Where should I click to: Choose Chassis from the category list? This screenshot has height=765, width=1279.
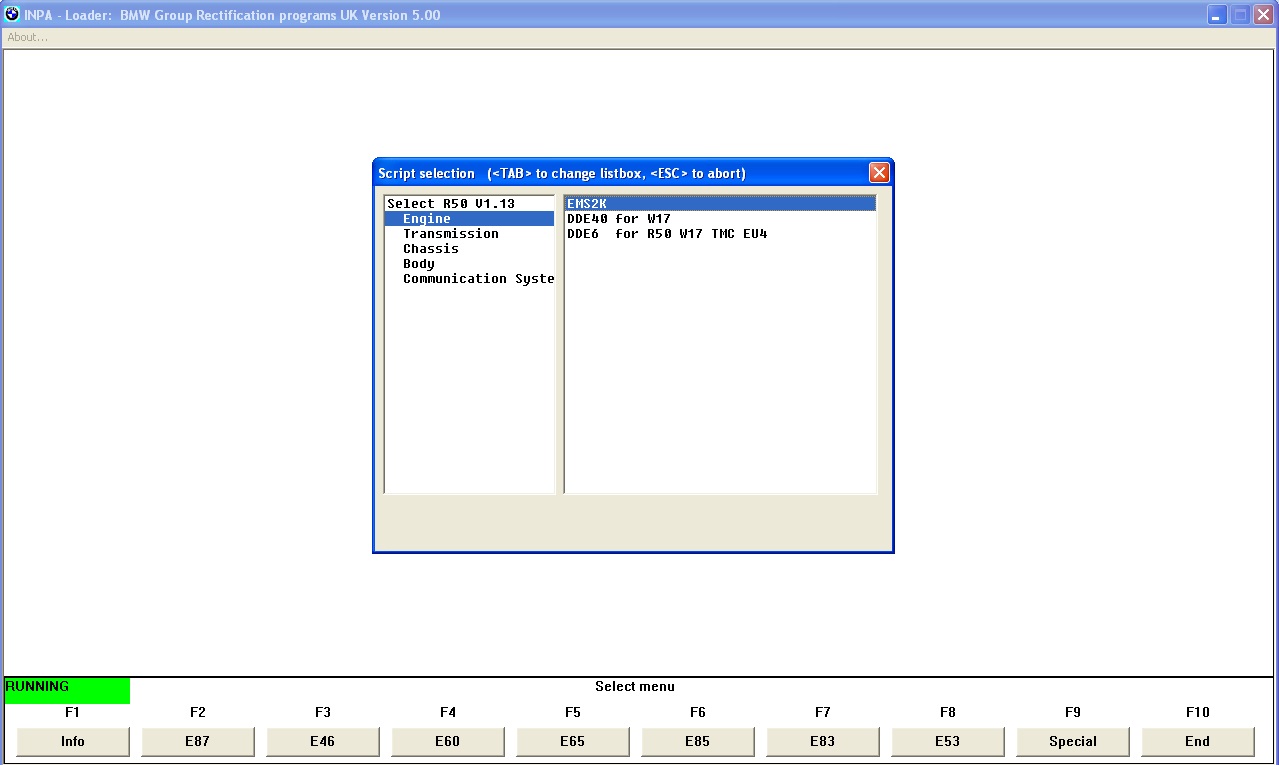(x=430, y=249)
